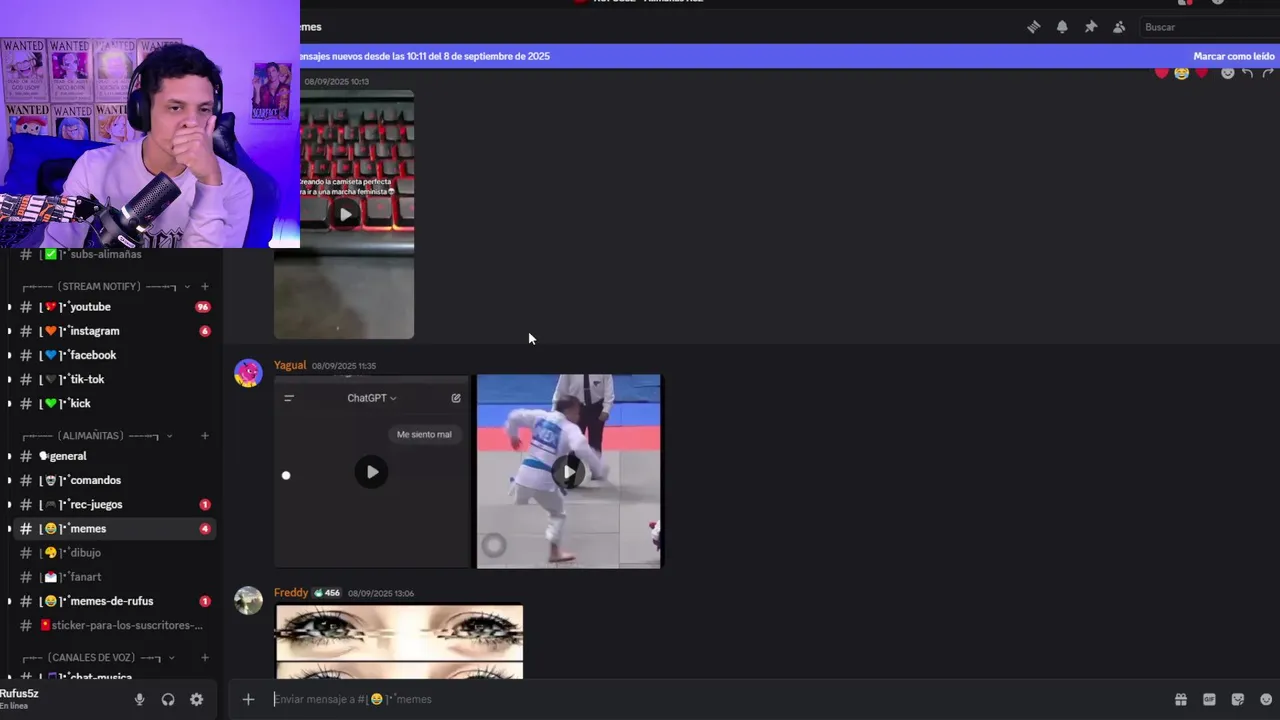
Task: Click Marcar como leído in the banner
Action: coord(1234,56)
